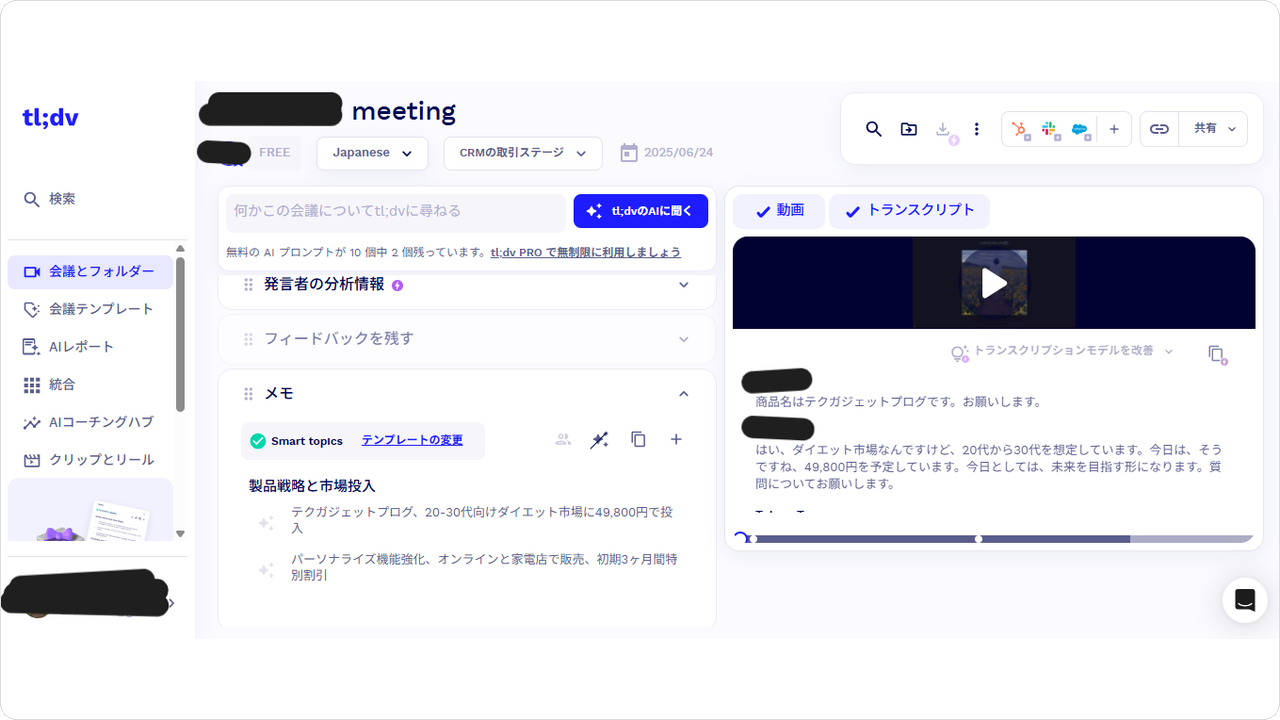Click the purple badge next to 発言者の分析情報
The image size is (1280, 720).
coord(397,285)
